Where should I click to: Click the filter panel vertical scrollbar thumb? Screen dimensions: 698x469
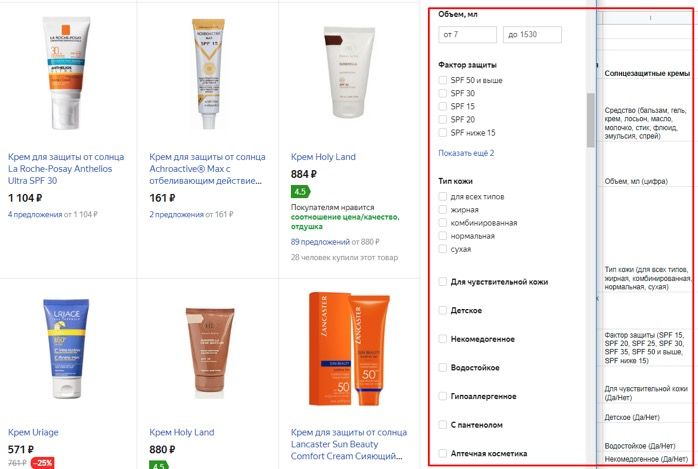point(591,120)
